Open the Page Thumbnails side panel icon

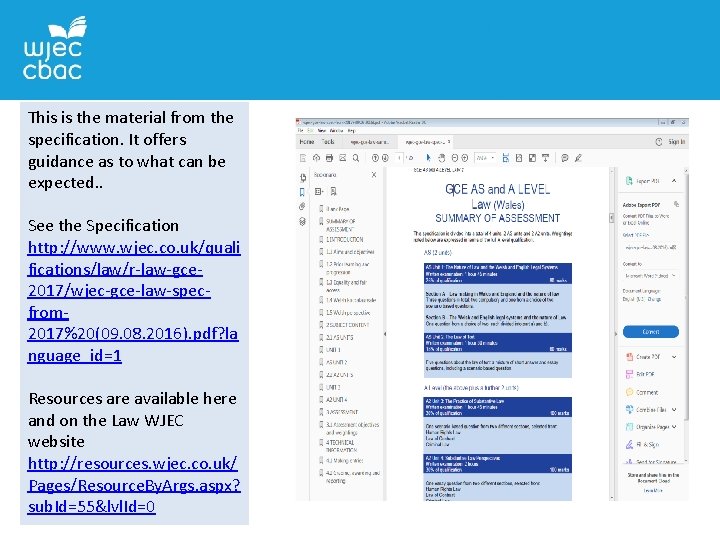tap(303, 178)
